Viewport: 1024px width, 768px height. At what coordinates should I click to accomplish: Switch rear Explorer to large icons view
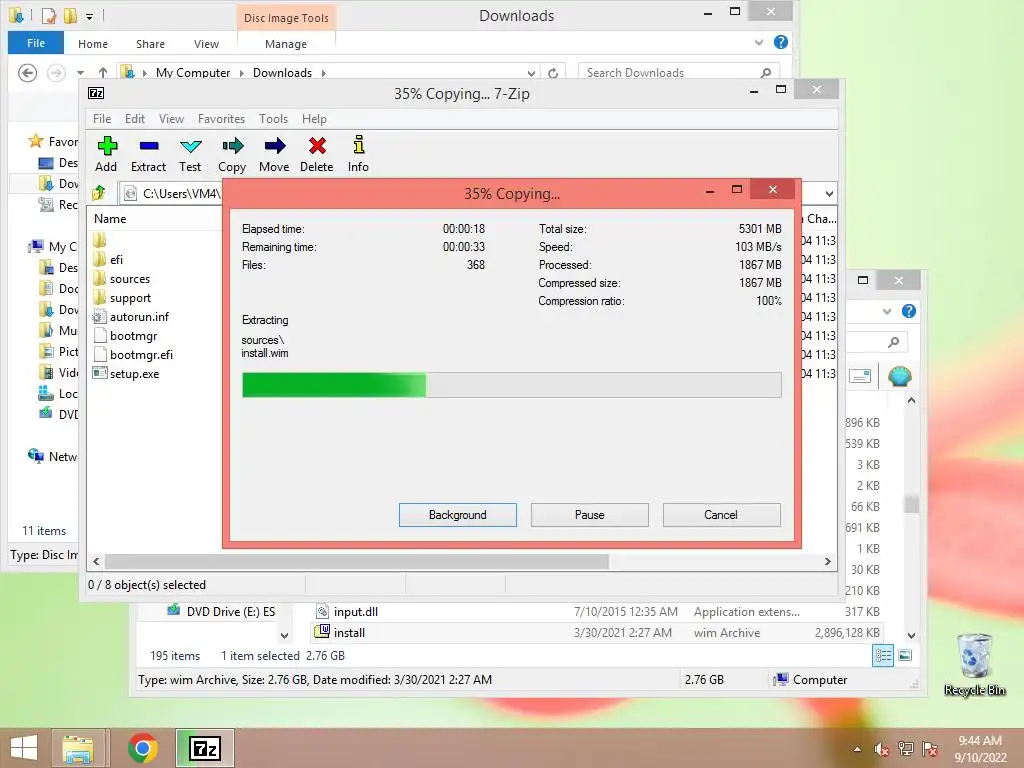pyautogui.click(x=905, y=655)
